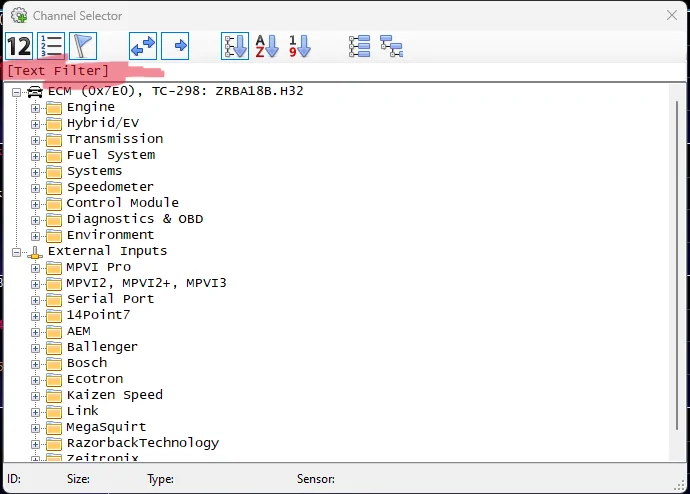Select the Transmission tree item
Image resolution: width=690 pixels, height=494 pixels.
click(x=115, y=139)
